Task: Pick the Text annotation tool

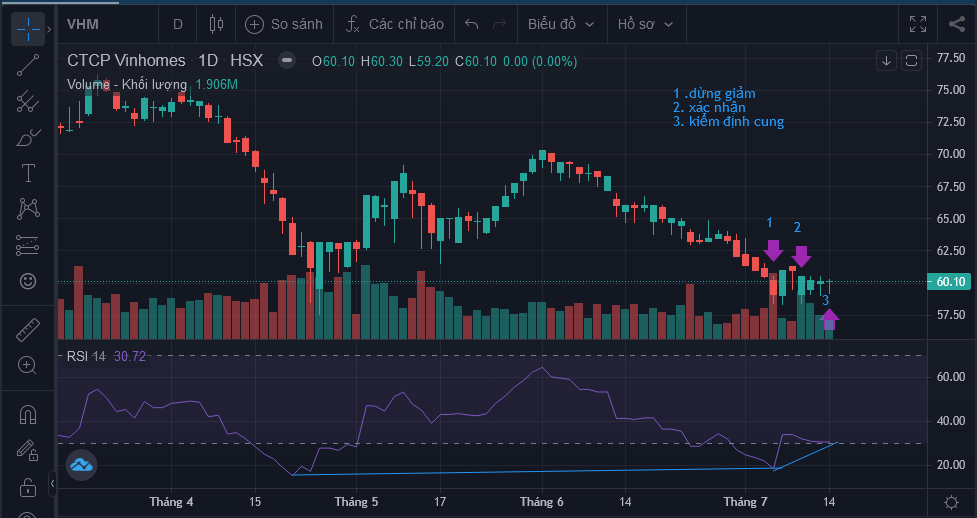Action: click(x=28, y=173)
